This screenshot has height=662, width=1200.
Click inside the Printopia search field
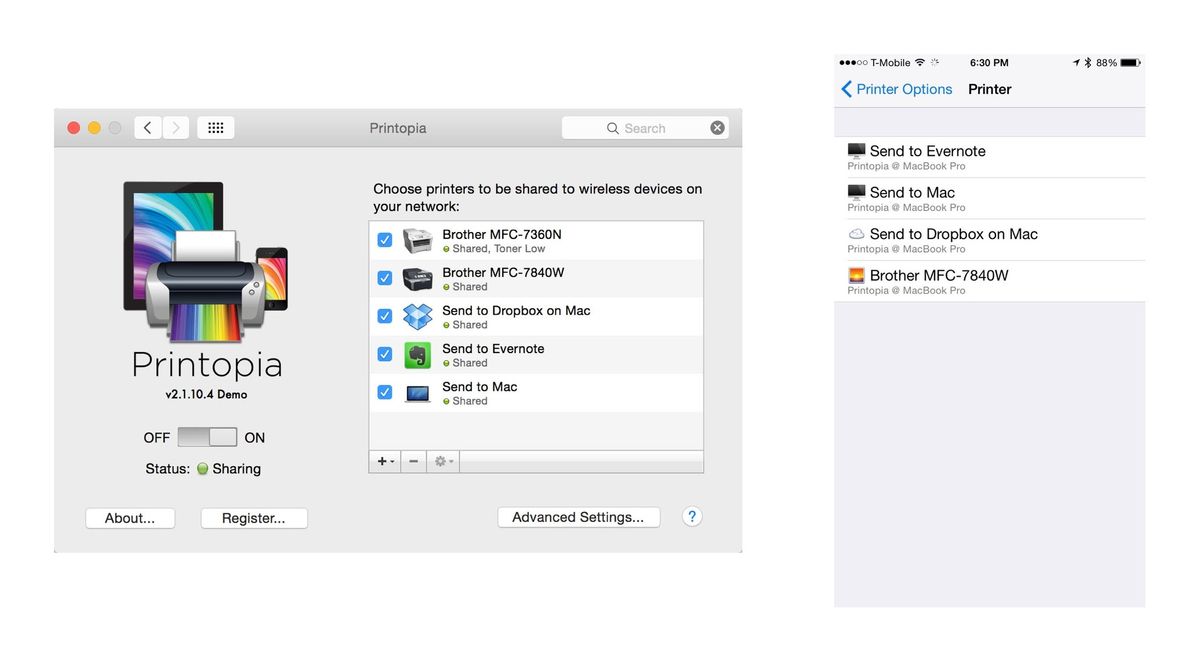click(650, 127)
